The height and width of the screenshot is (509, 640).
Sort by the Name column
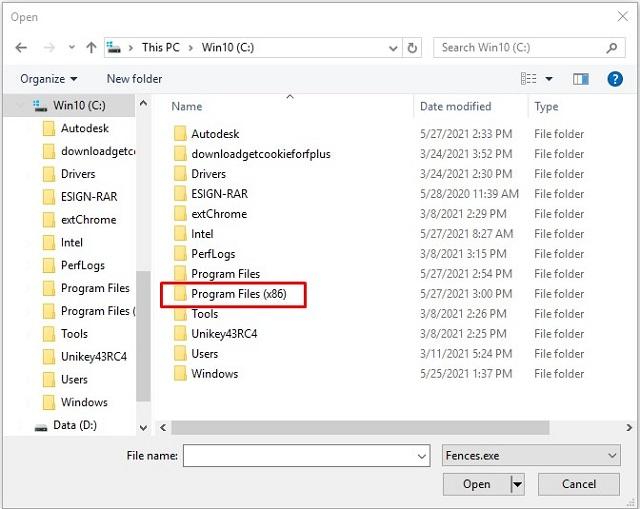(x=187, y=107)
